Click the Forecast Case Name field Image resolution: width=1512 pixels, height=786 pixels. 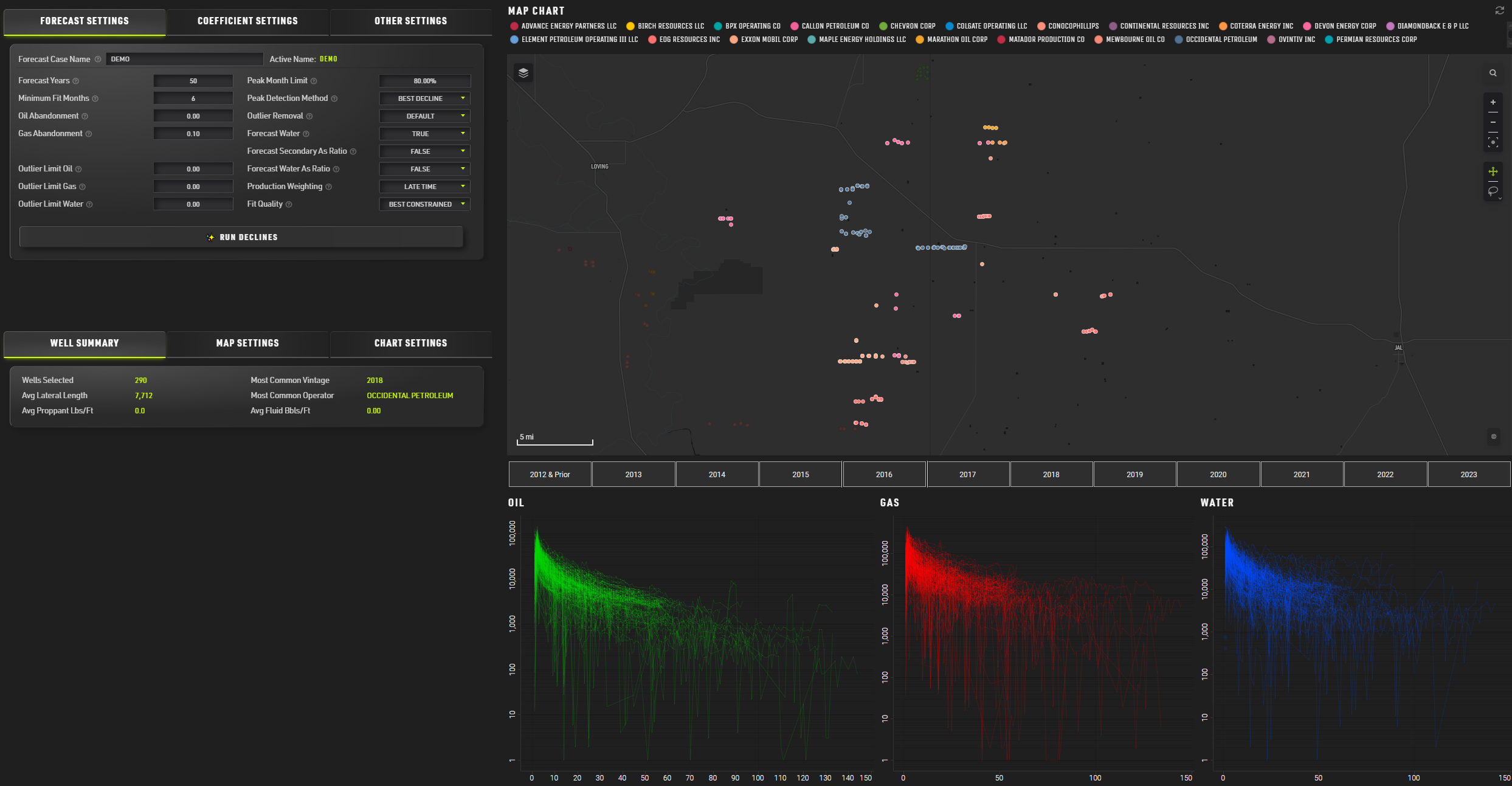[x=184, y=59]
